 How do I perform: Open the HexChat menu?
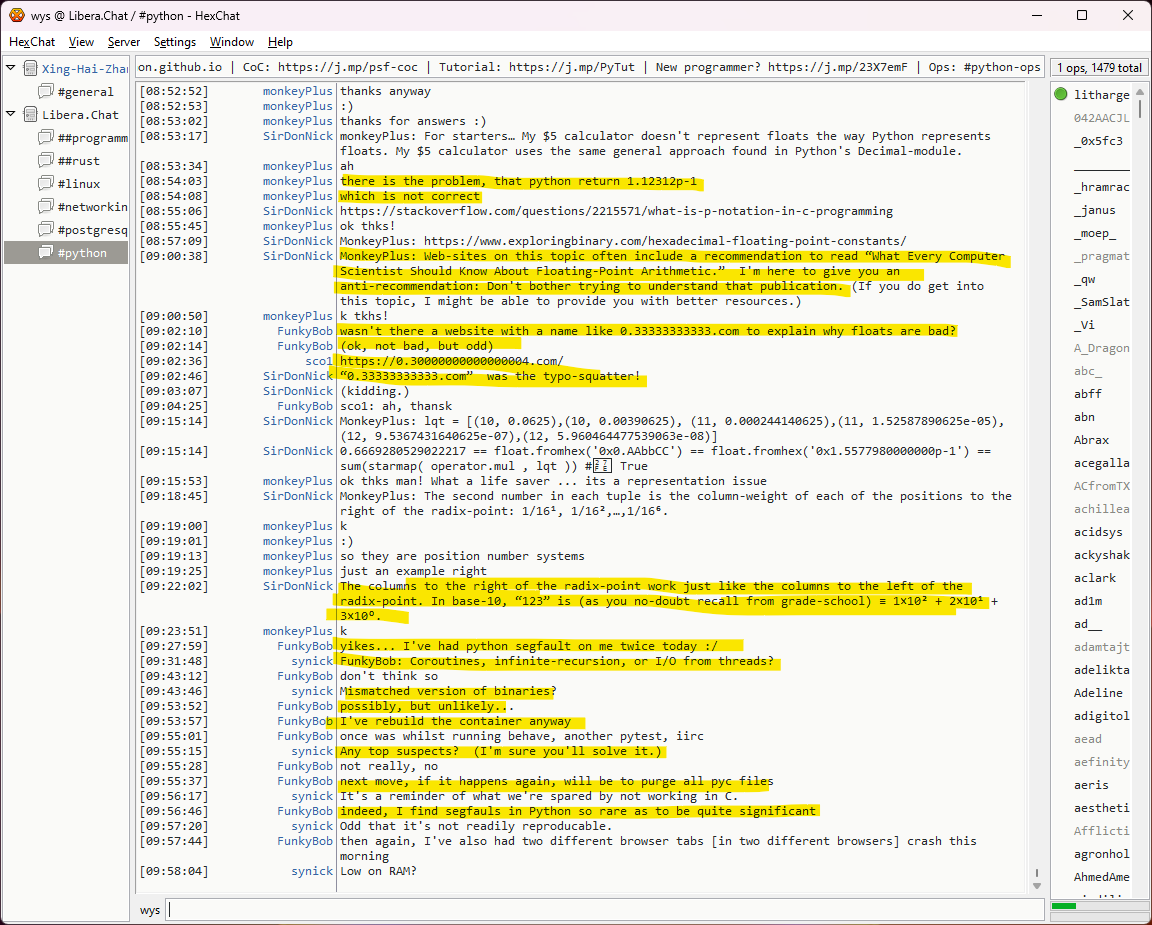(x=32, y=42)
